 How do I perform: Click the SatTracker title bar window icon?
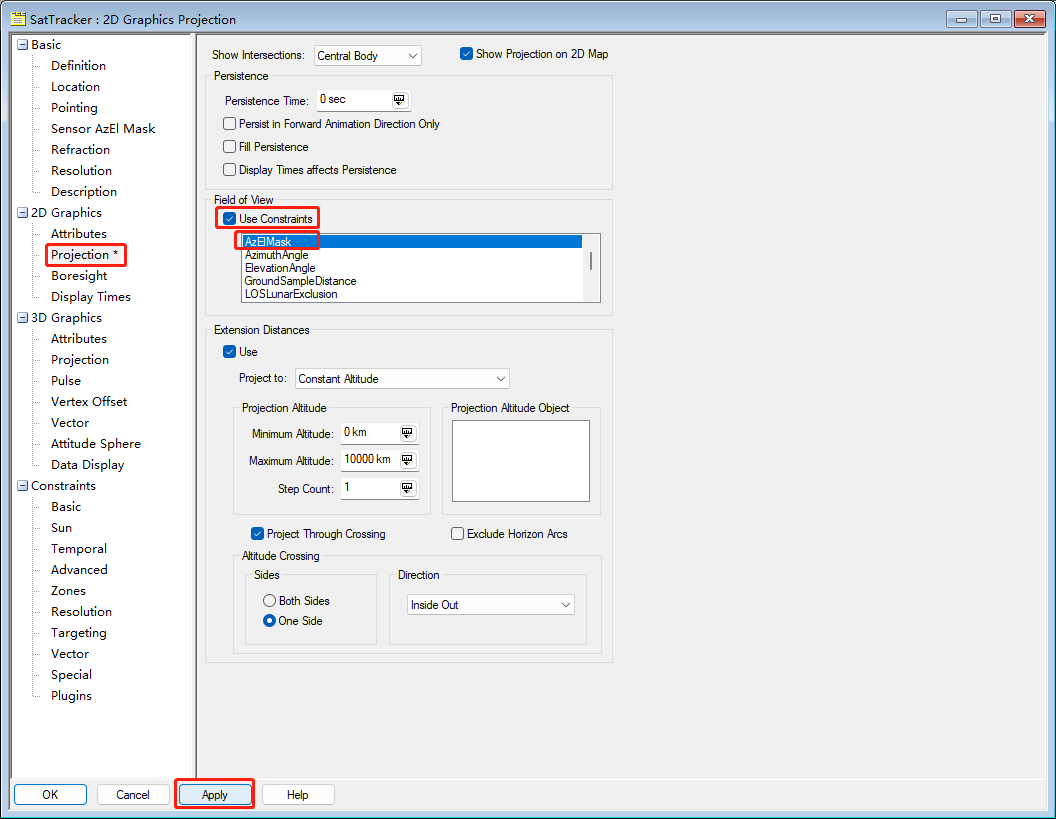pyautogui.click(x=18, y=19)
